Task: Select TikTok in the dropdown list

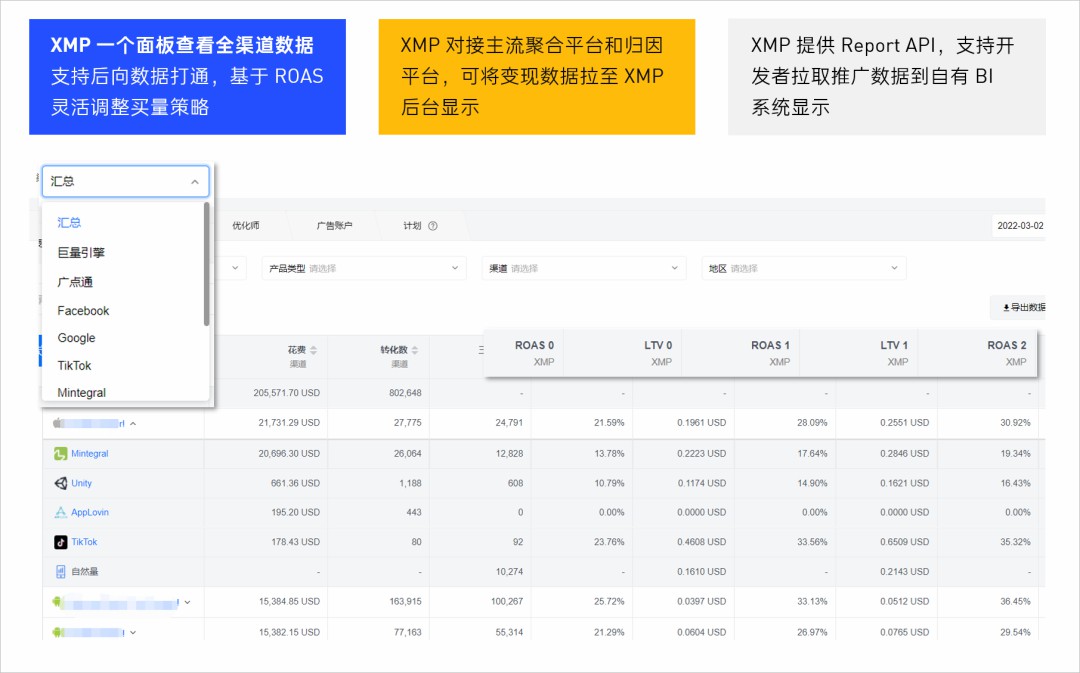Action: click(74, 366)
